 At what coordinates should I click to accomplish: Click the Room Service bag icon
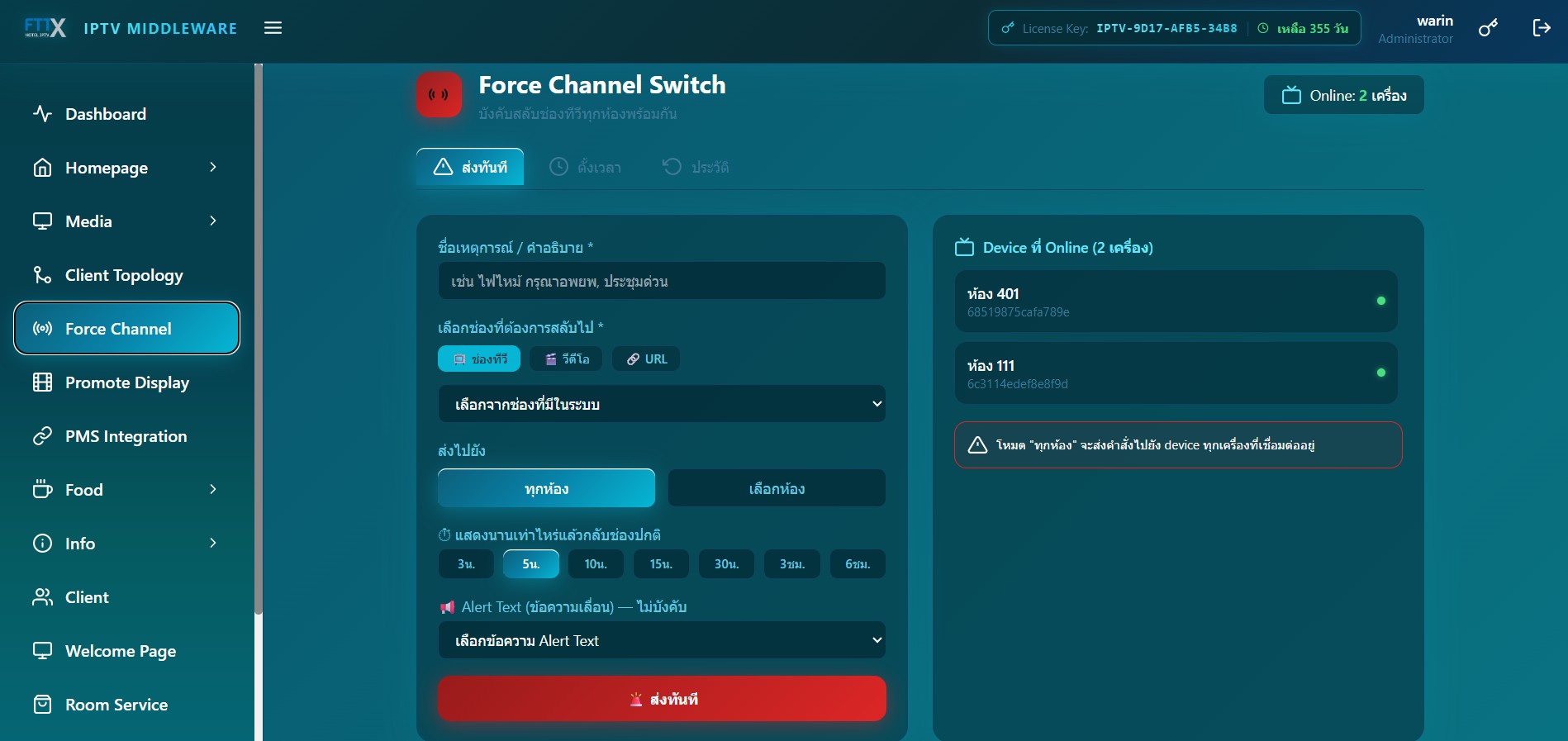(42, 705)
